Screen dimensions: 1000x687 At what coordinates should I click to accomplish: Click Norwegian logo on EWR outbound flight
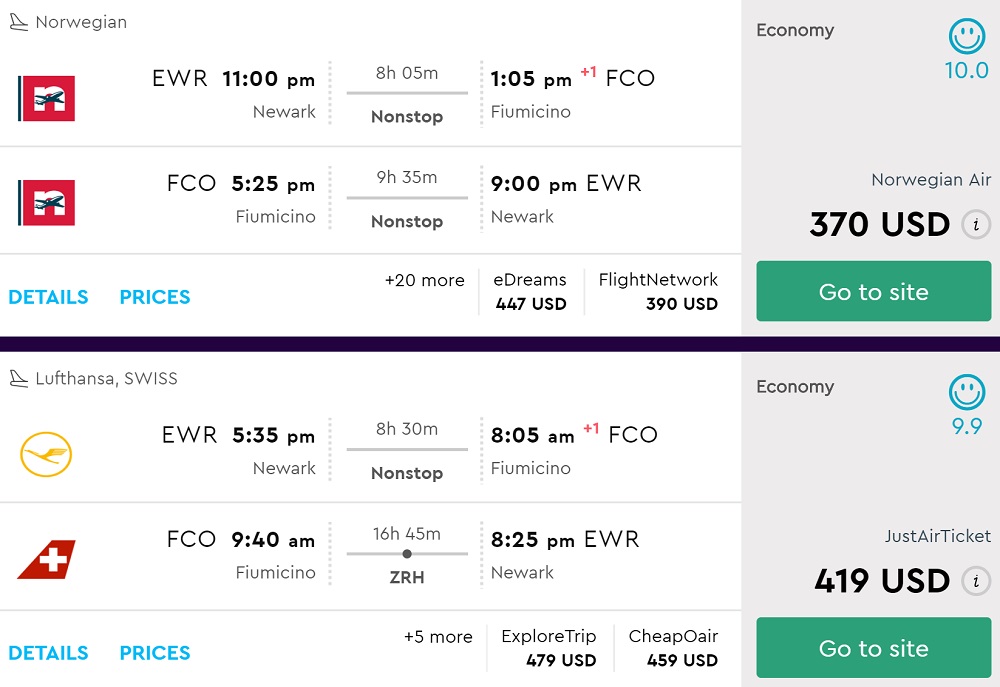(x=47, y=97)
